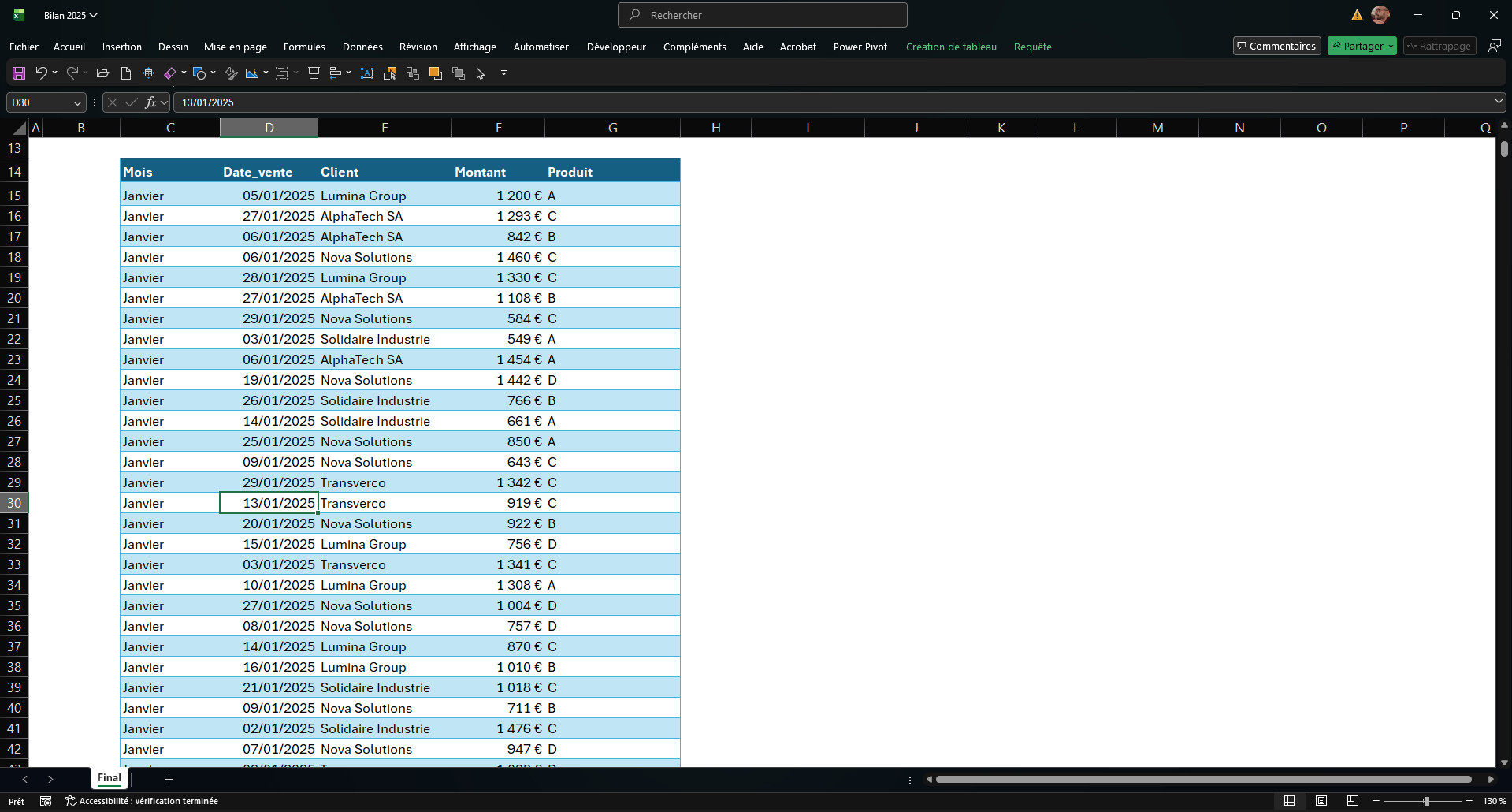Expand the Name Box dropdown
The height and width of the screenshot is (812, 1512).
click(x=77, y=102)
